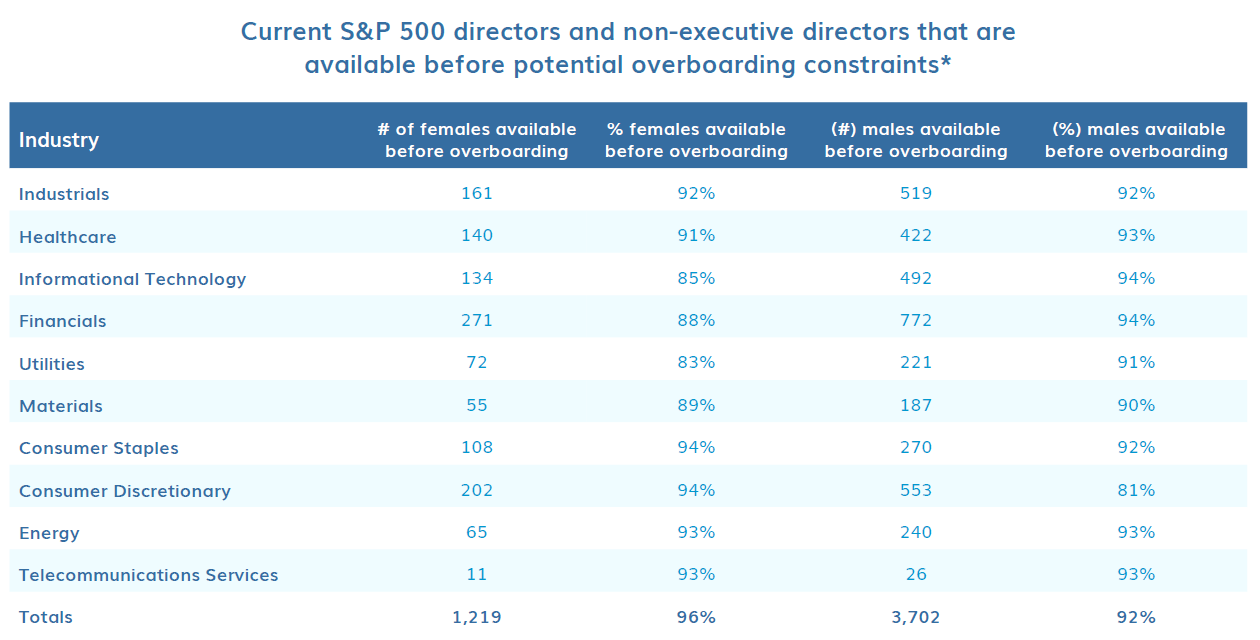1260x640 pixels.
Task: Select the Industrials row label
Action: tap(64, 194)
